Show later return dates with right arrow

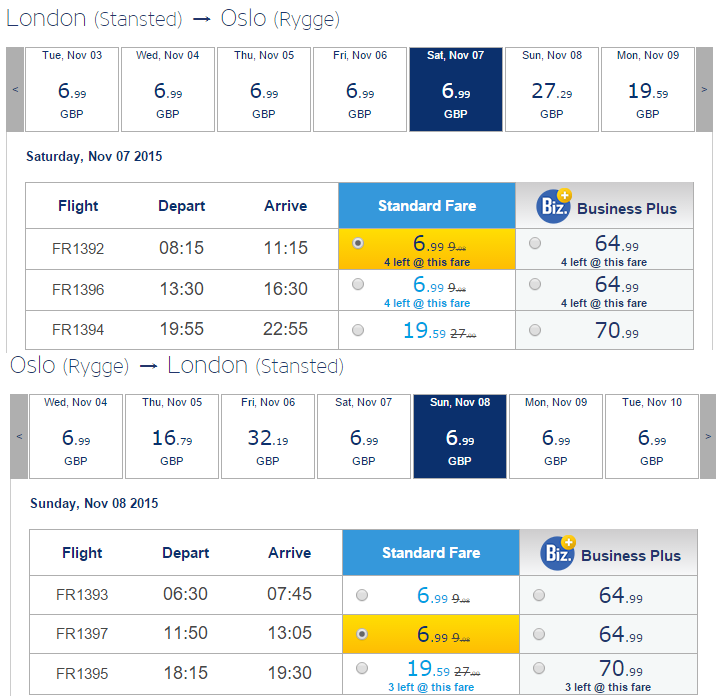pos(708,436)
